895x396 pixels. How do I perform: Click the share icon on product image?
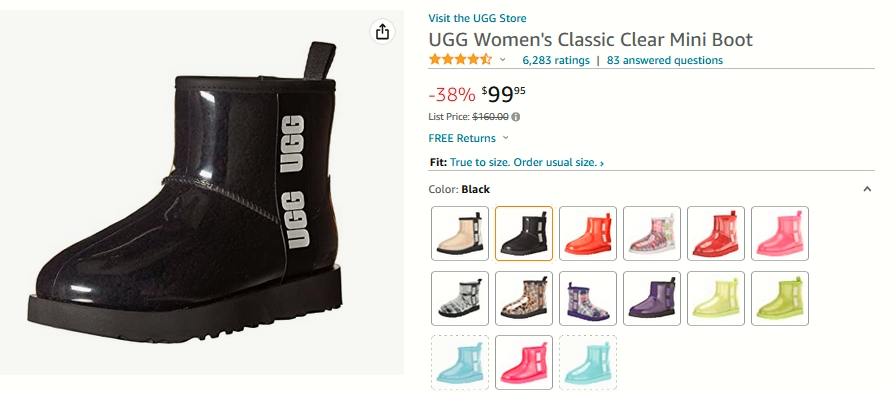[382, 31]
